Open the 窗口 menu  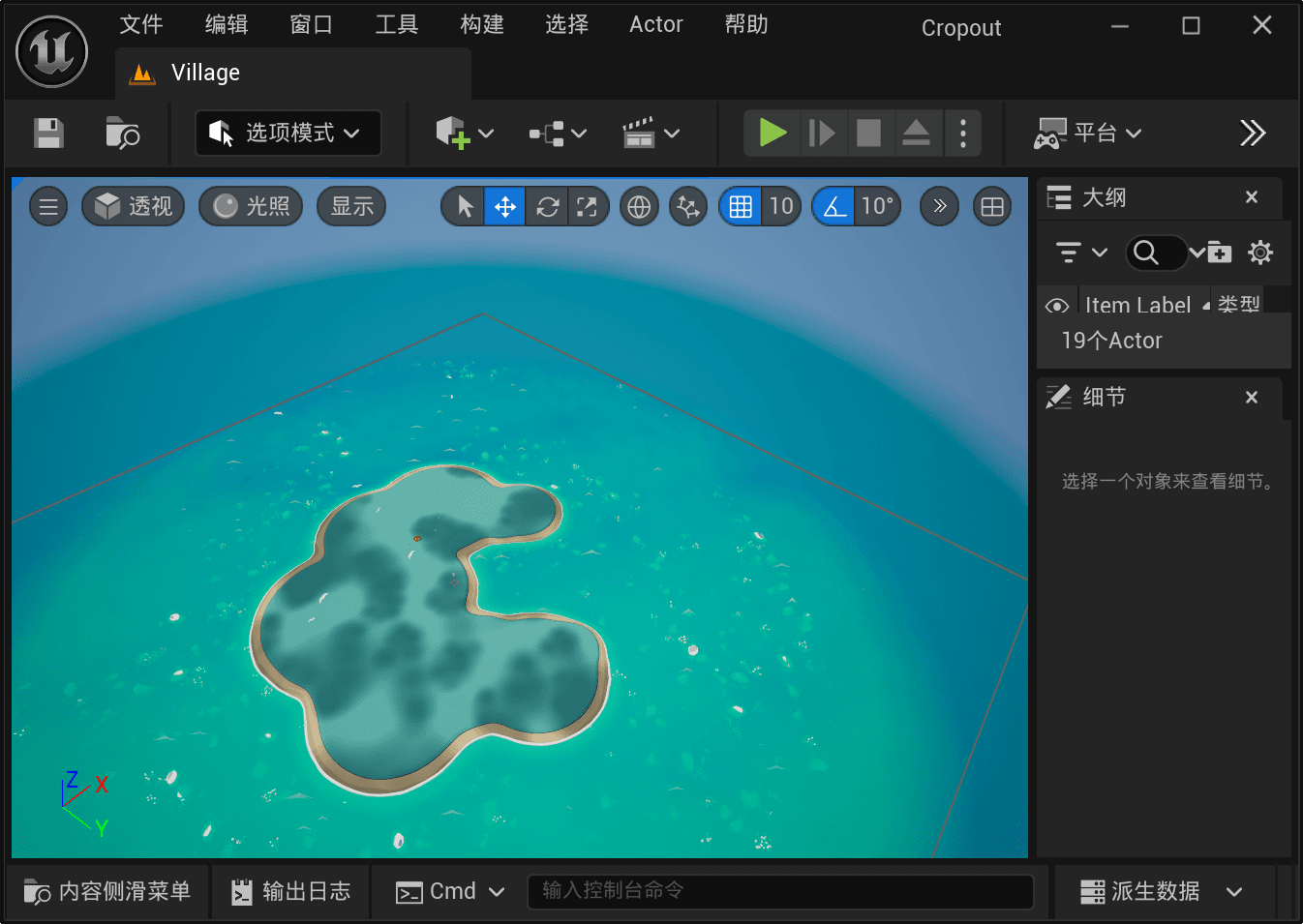tap(312, 24)
